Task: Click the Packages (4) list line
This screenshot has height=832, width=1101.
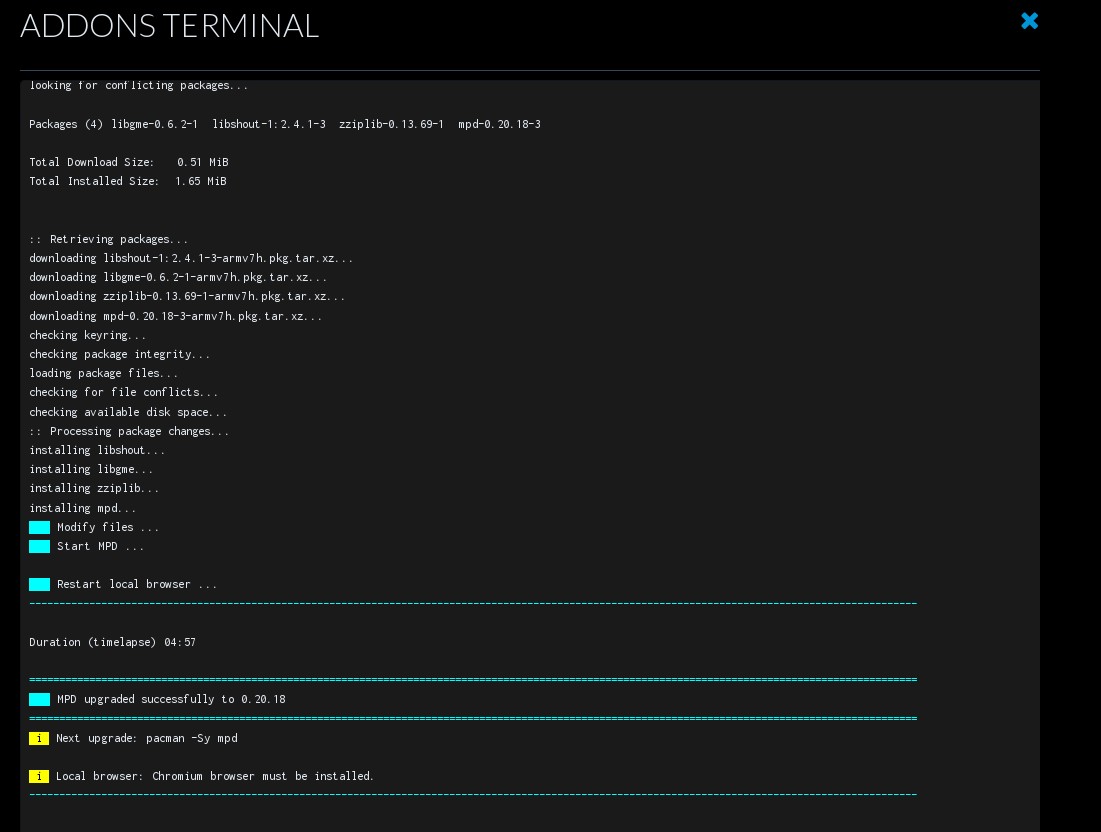Action: (x=284, y=124)
